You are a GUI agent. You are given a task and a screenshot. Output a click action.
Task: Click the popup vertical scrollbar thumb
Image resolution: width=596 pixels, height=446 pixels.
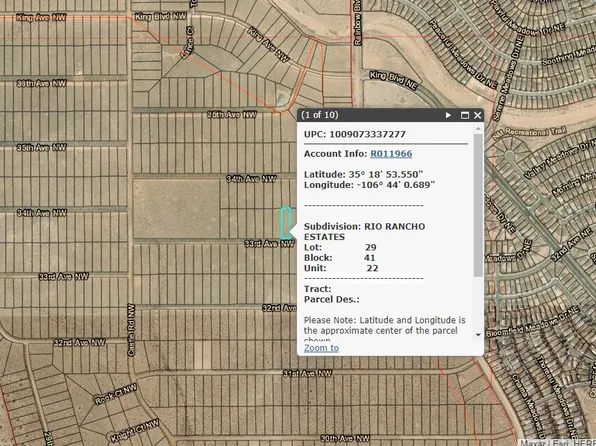click(478, 205)
